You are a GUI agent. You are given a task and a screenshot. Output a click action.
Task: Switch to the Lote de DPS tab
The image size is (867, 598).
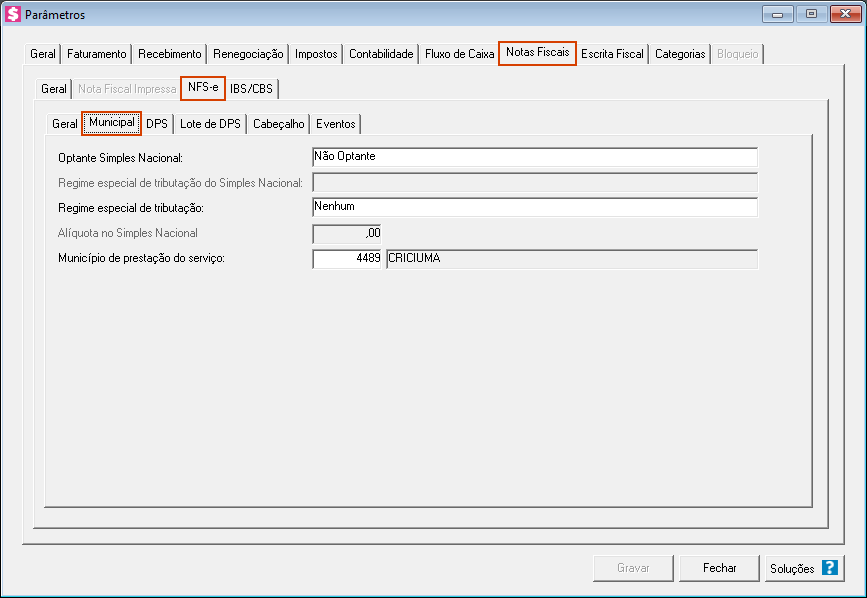[x=210, y=124]
